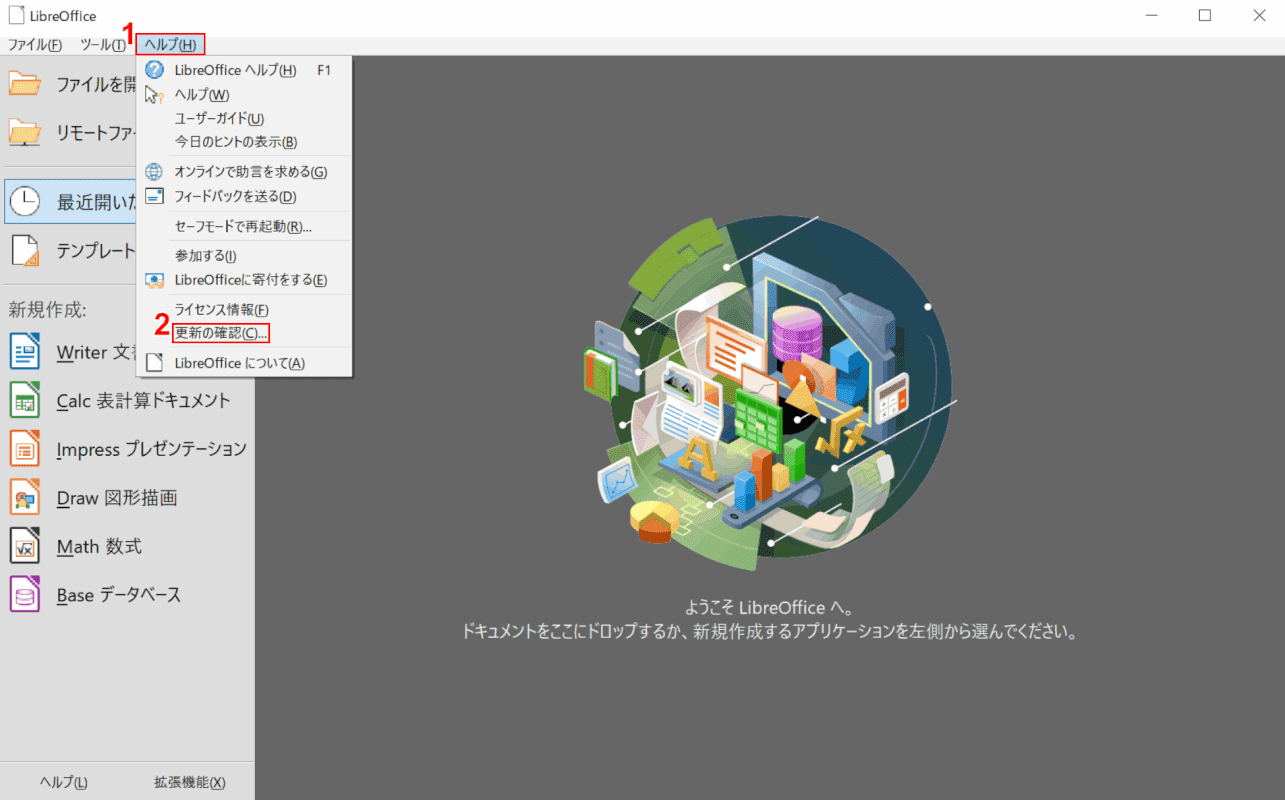Click the globe icon in Help menu
This screenshot has height=800, width=1285.
point(154,172)
